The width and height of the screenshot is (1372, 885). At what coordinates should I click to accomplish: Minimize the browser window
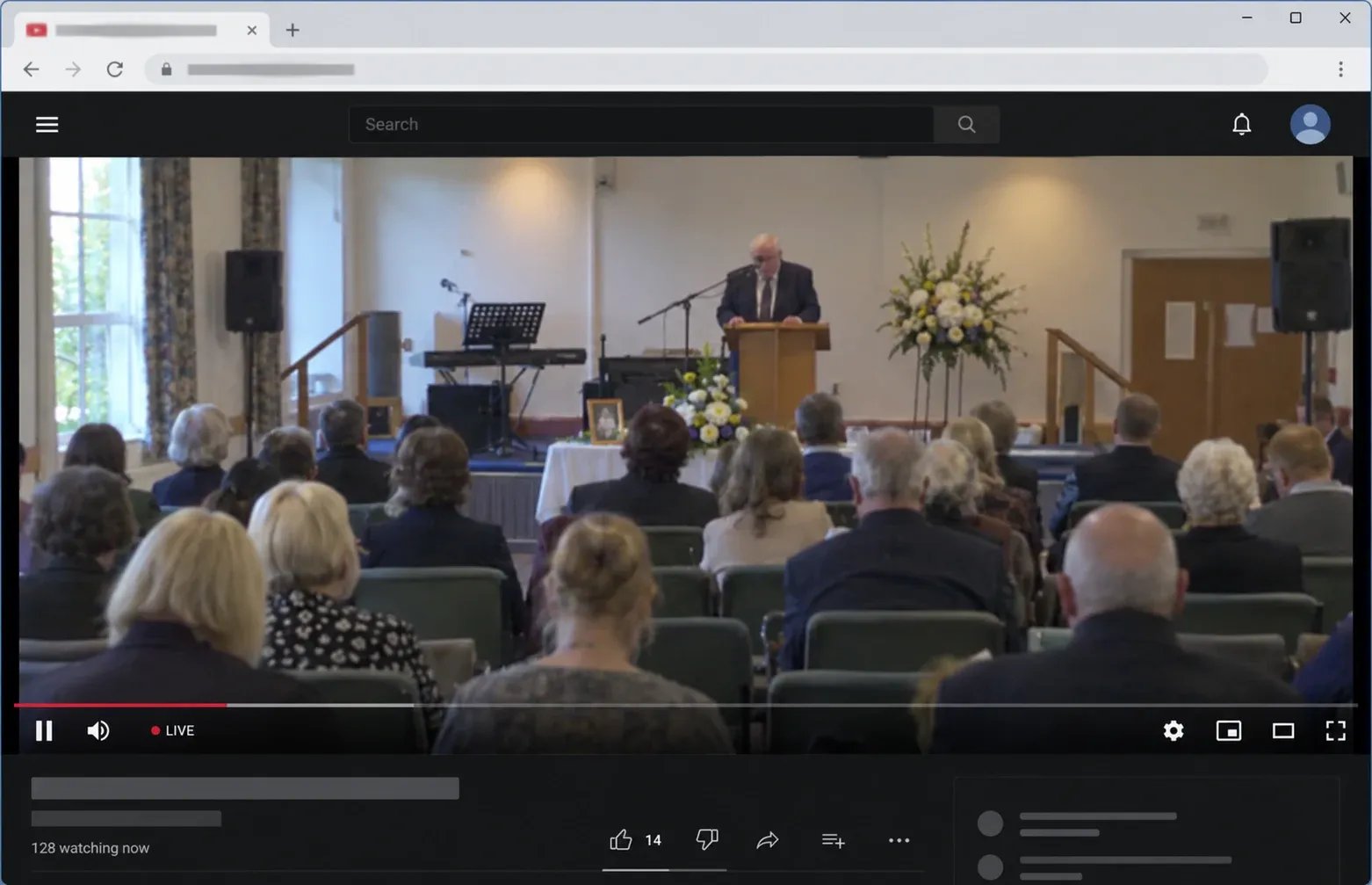(1246, 18)
